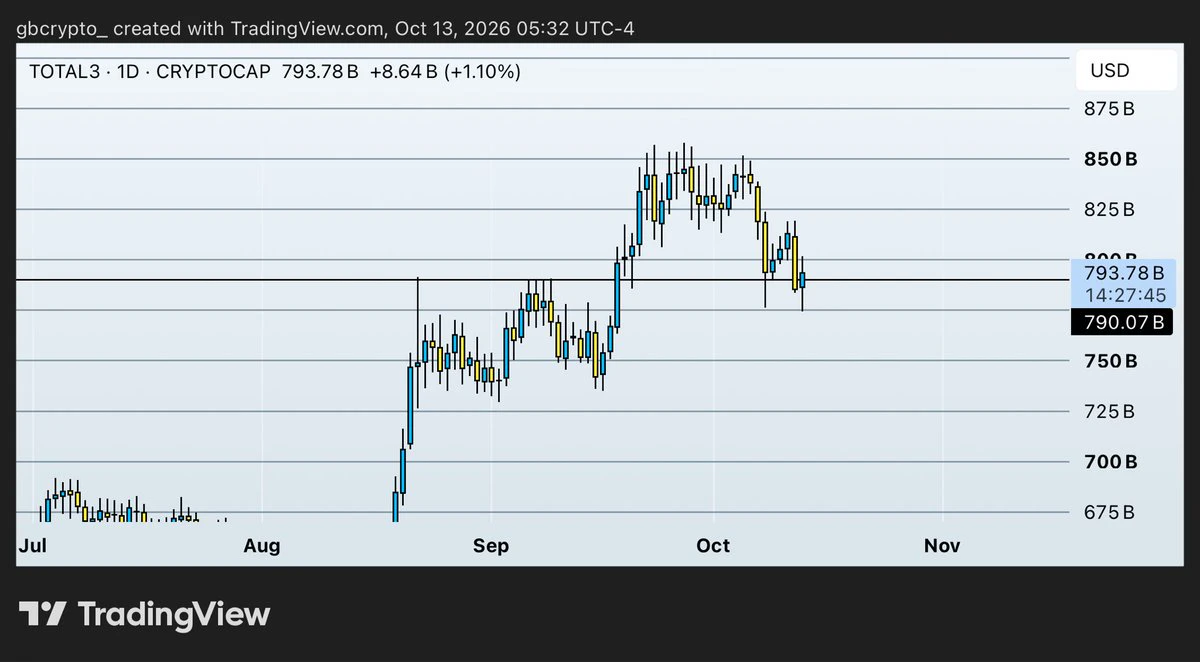
Task: Select the 750 B price axis label
Action: [1111, 361]
